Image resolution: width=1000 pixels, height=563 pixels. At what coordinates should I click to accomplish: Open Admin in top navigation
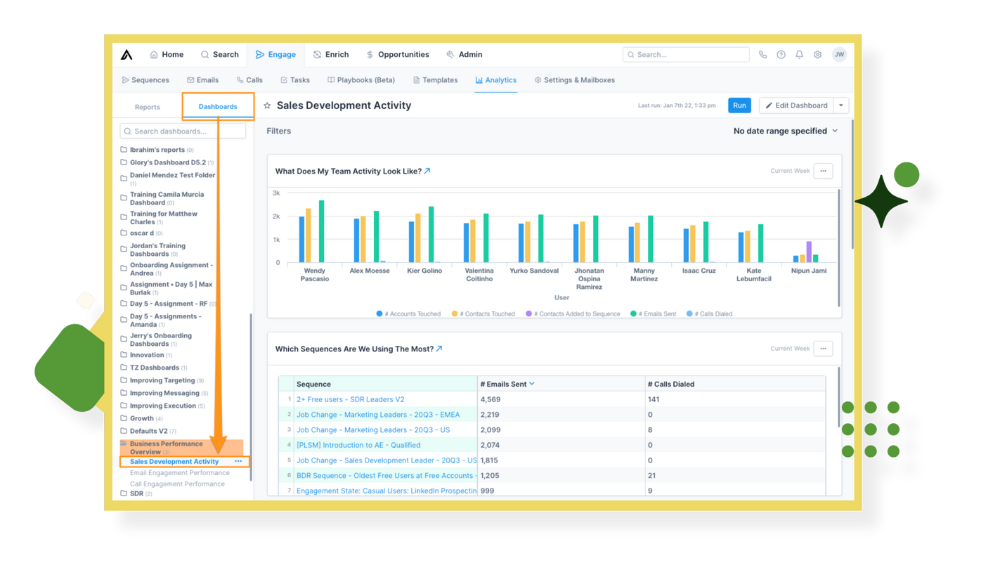point(464,55)
